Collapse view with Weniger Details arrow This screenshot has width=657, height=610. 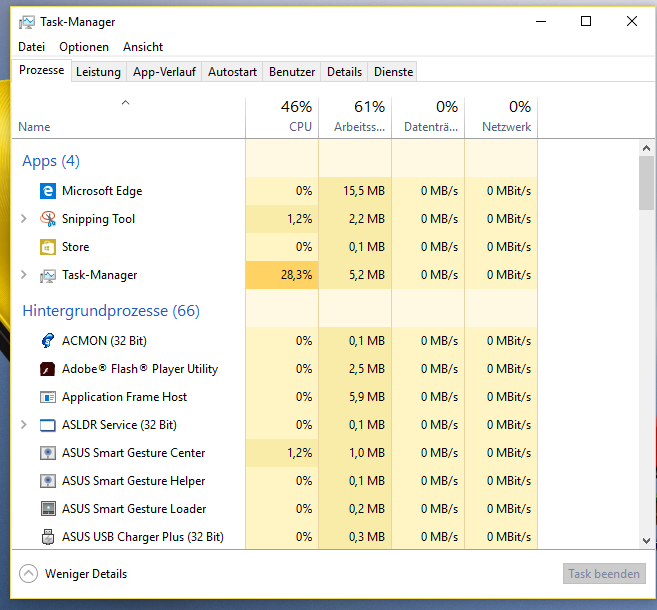[28, 574]
